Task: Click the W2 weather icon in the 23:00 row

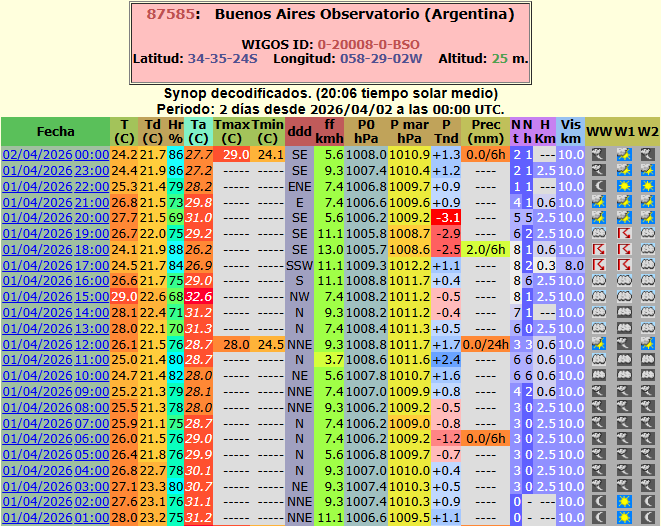Action: 648,171
